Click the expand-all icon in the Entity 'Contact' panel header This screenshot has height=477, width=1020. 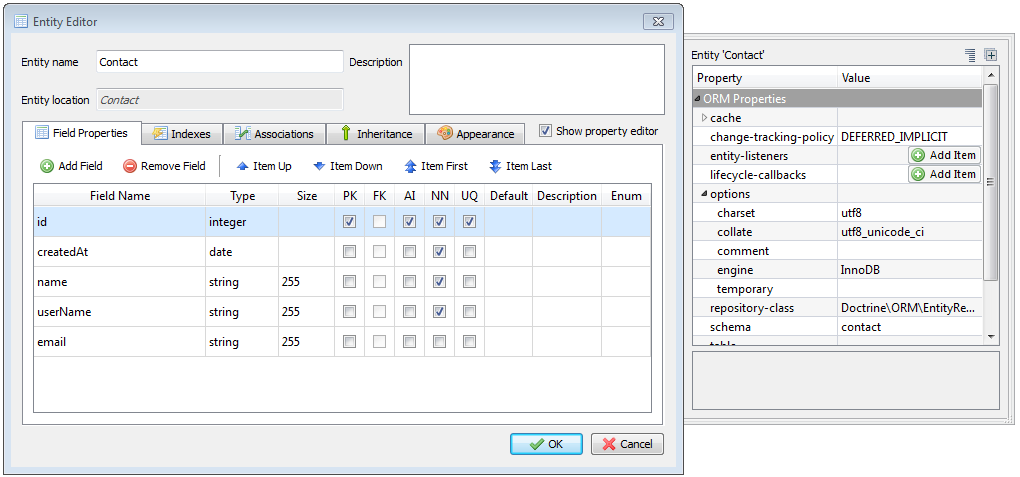point(990,55)
